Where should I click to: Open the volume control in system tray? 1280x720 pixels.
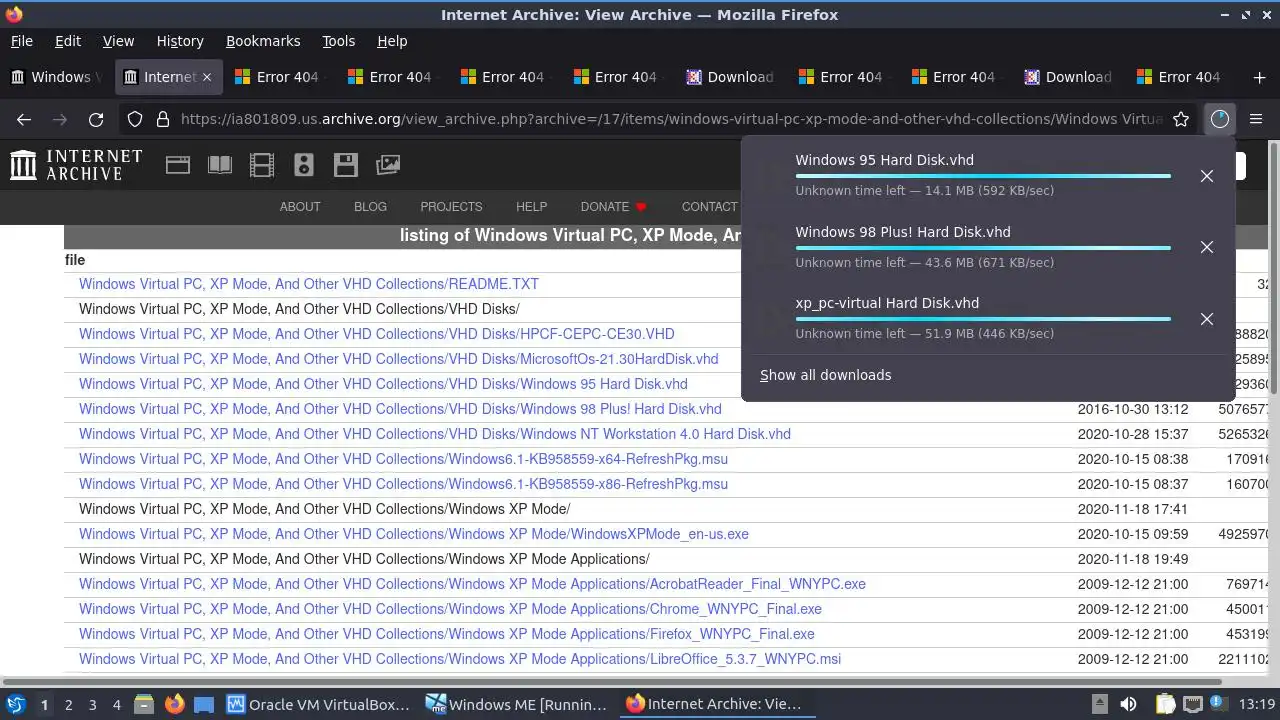pos(1128,704)
